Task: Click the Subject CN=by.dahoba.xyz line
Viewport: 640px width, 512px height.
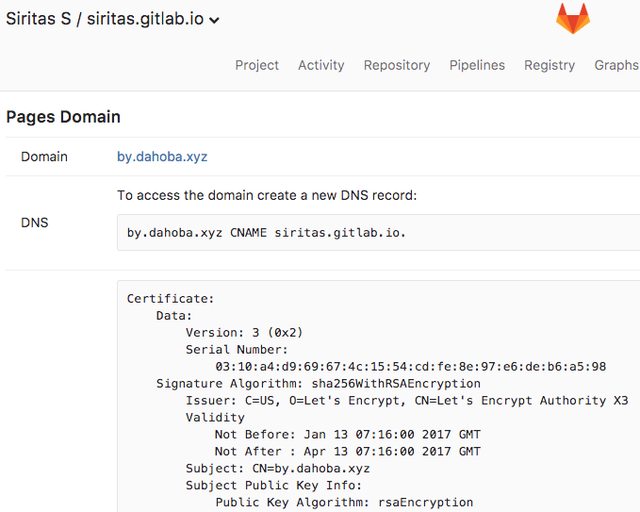Action: (x=277, y=468)
